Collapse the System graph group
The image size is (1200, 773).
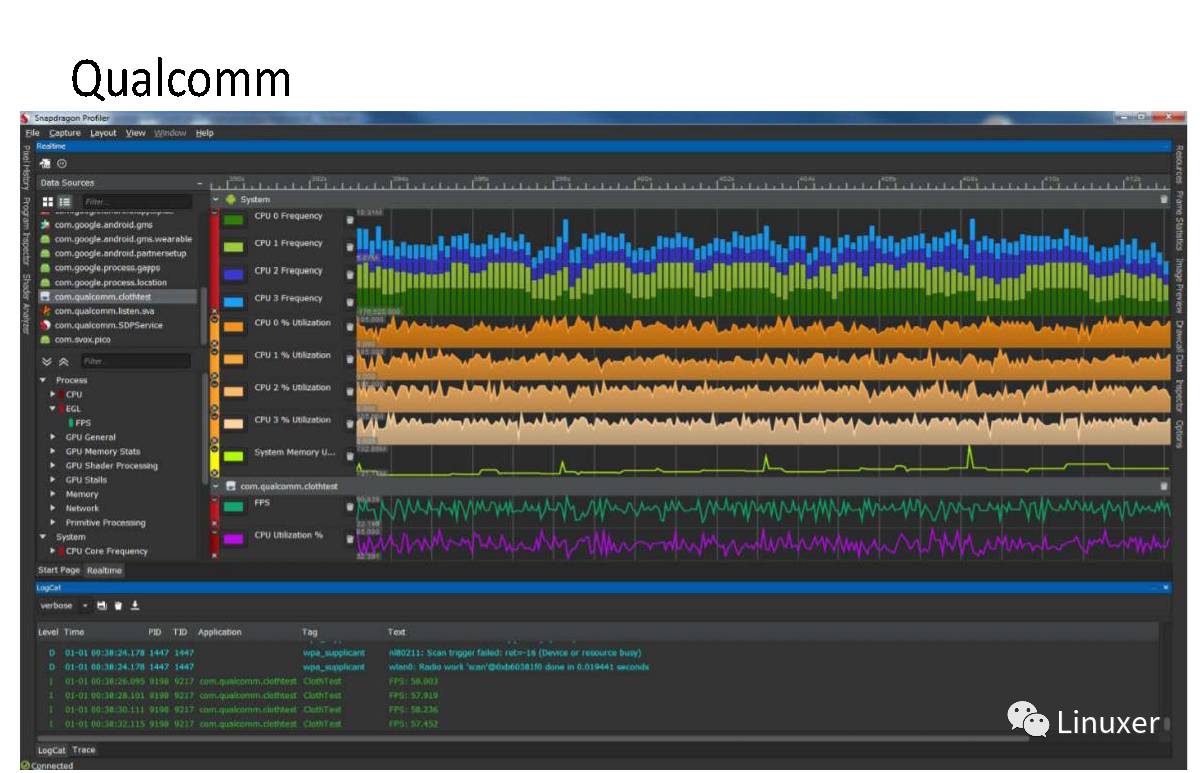[x=215, y=199]
